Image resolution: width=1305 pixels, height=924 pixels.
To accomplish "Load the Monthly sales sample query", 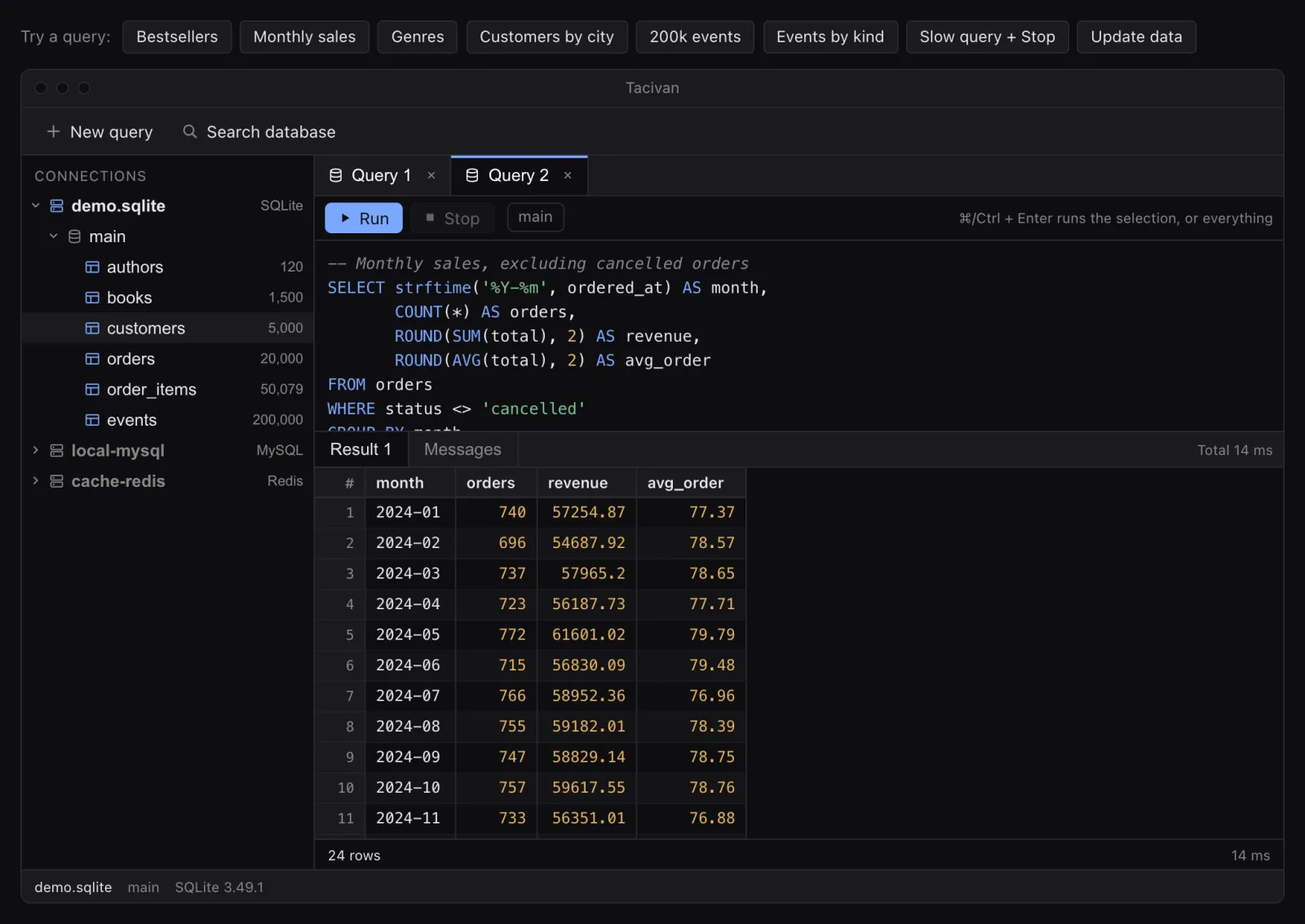I will 304,37.
